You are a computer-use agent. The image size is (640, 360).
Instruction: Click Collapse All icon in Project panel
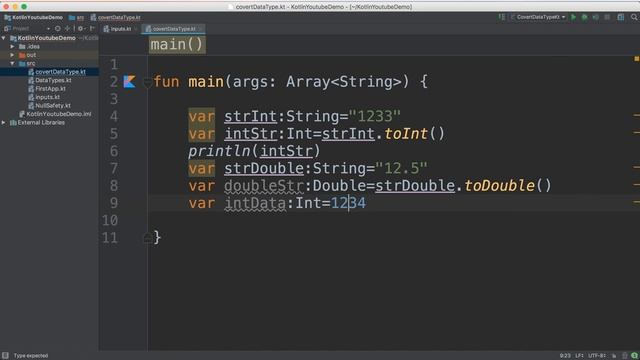(67, 29)
